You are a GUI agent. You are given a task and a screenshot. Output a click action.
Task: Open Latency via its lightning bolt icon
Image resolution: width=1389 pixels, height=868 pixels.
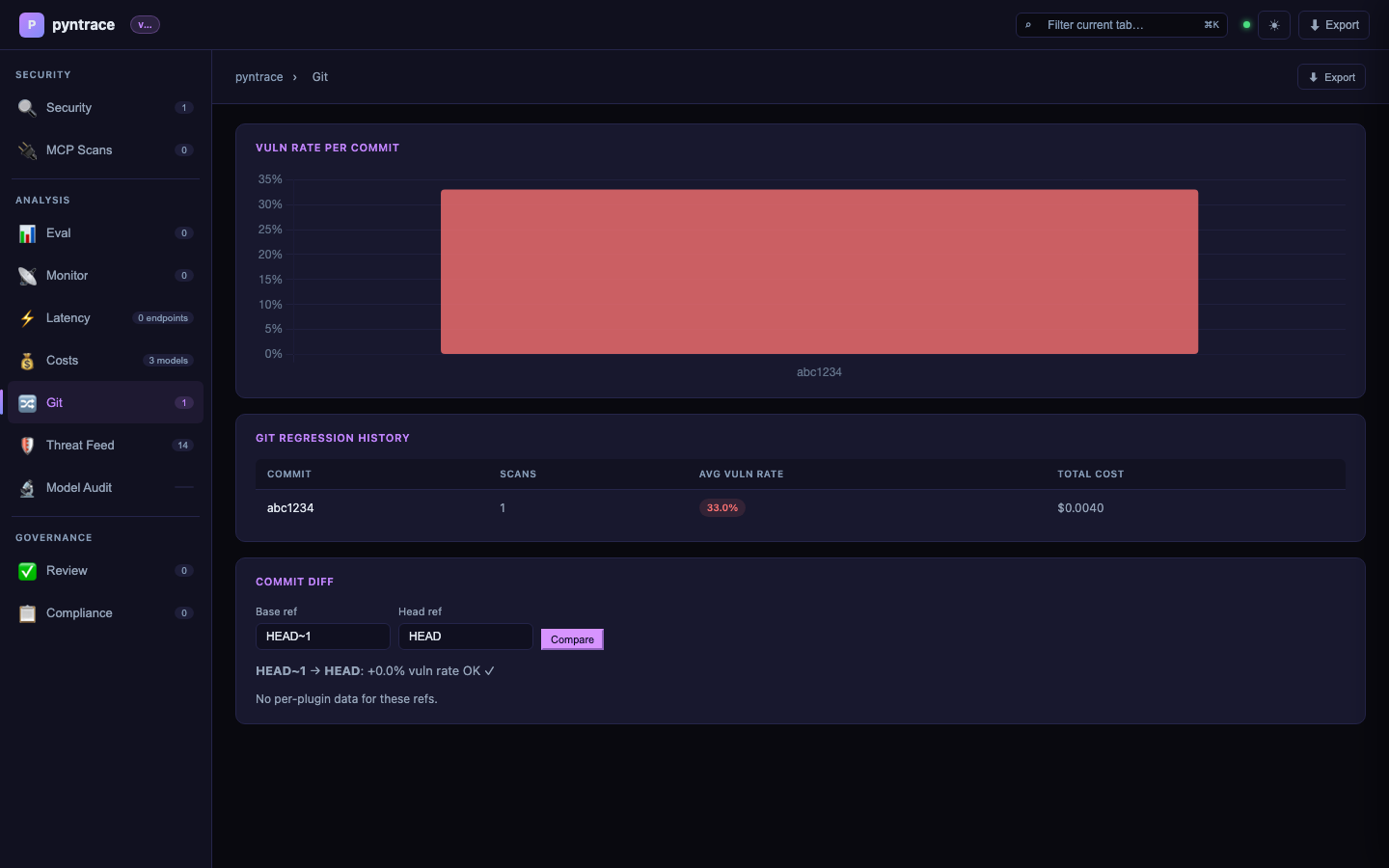(x=27, y=318)
